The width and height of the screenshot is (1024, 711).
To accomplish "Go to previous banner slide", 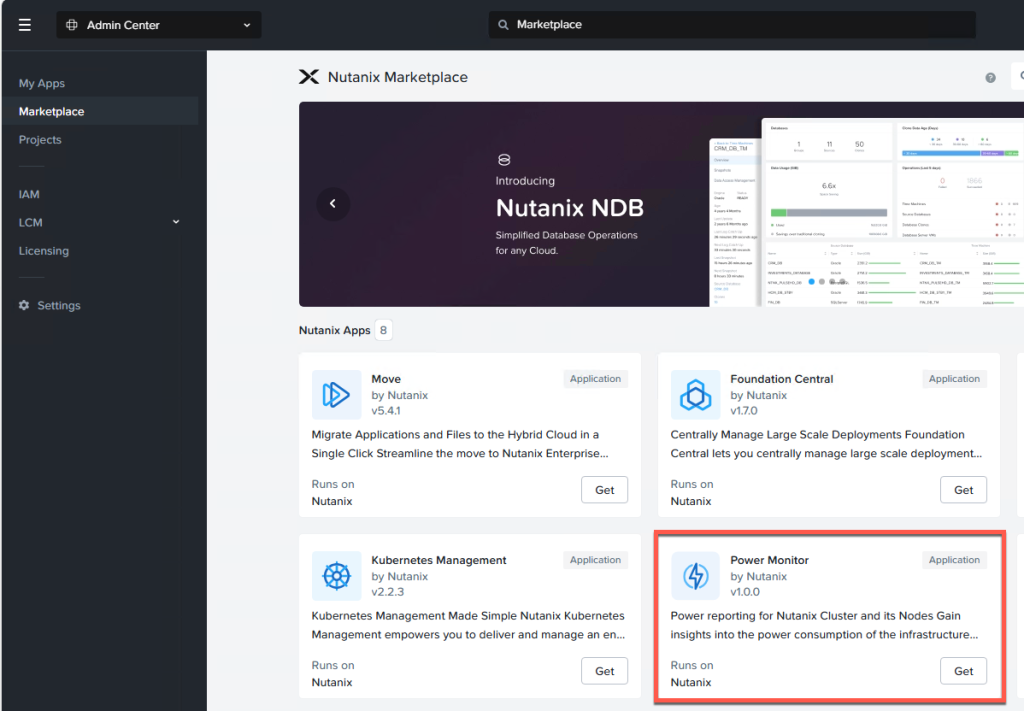I will [x=333, y=204].
